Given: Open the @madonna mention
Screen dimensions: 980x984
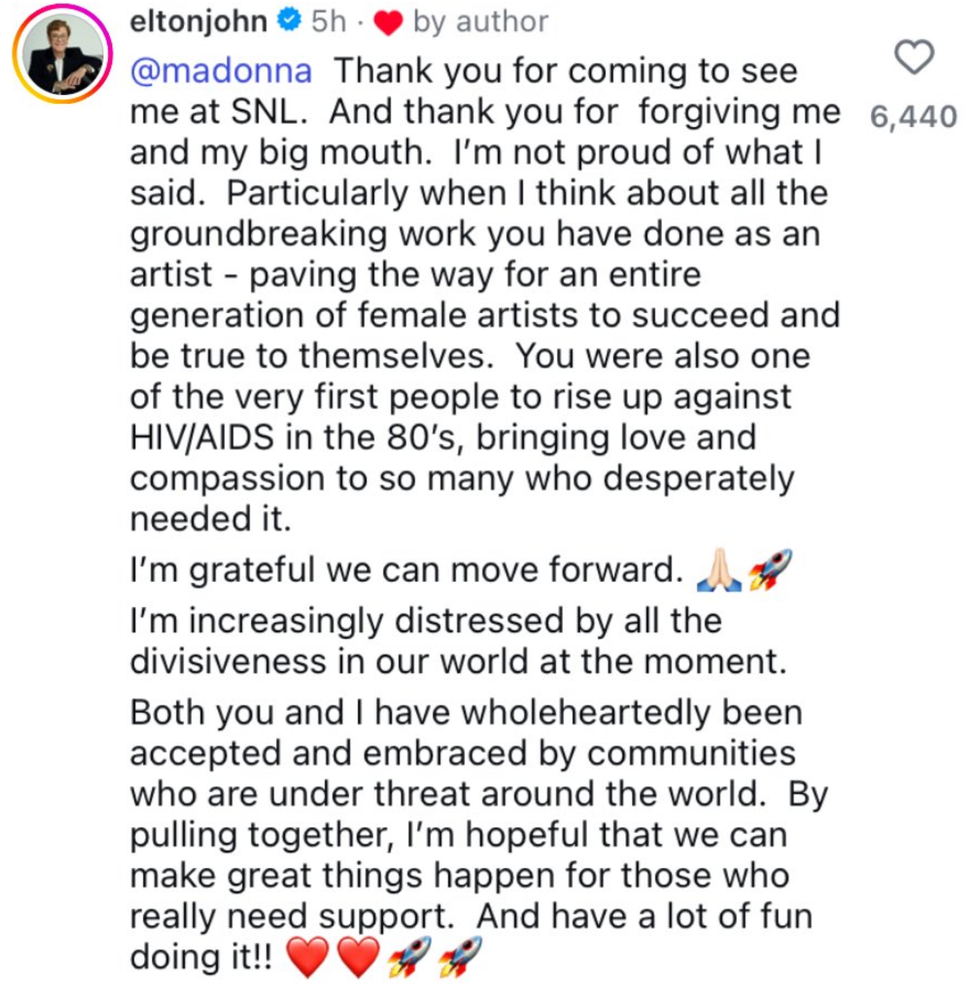Looking at the screenshot, I should coord(222,71).
